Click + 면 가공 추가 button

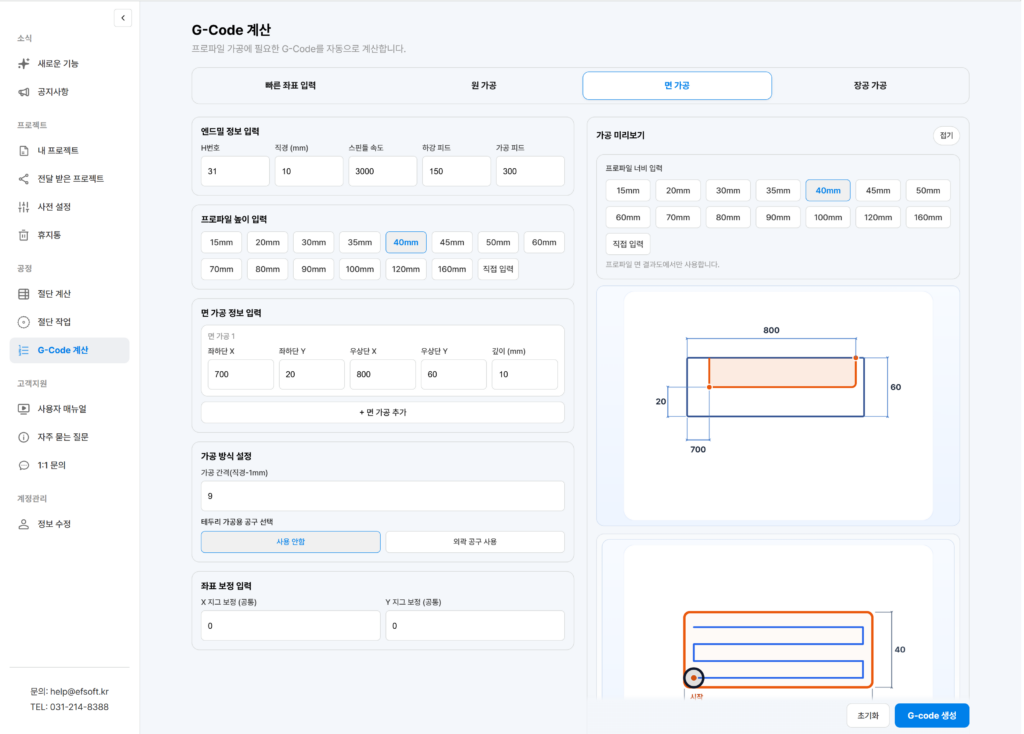(383, 413)
